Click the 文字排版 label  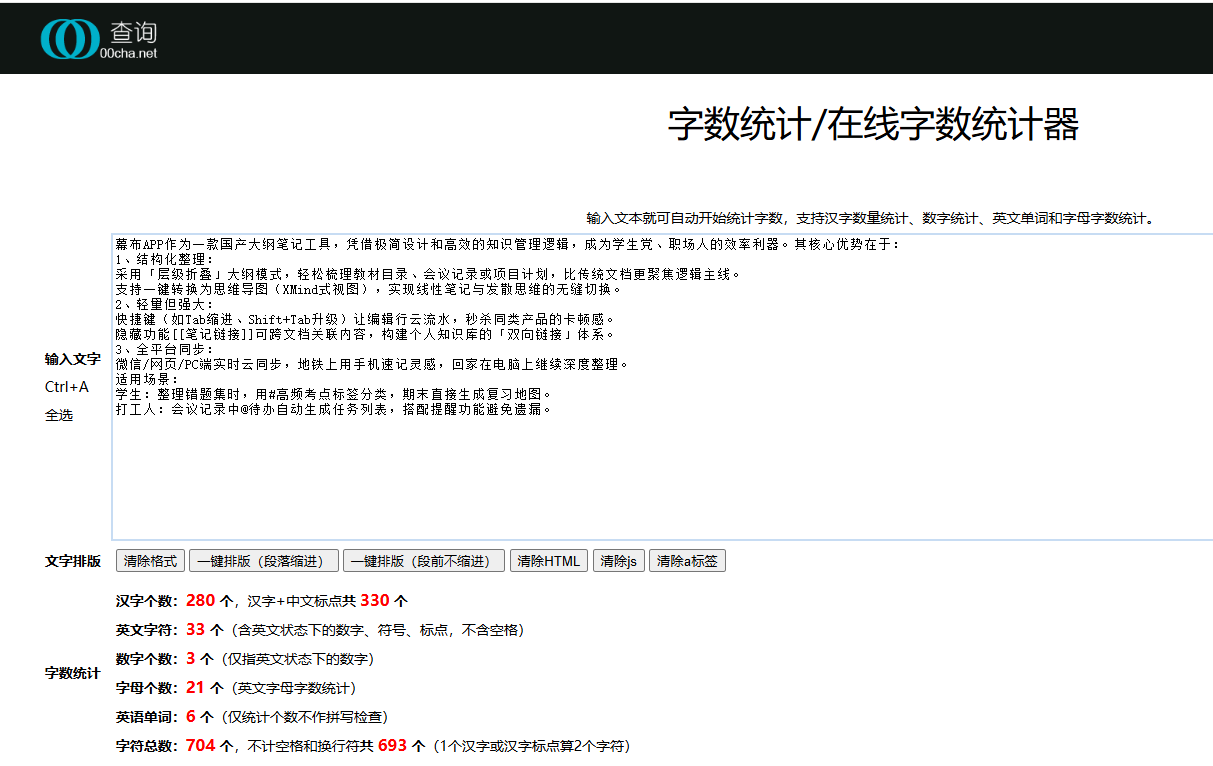pyautogui.click(x=73, y=561)
